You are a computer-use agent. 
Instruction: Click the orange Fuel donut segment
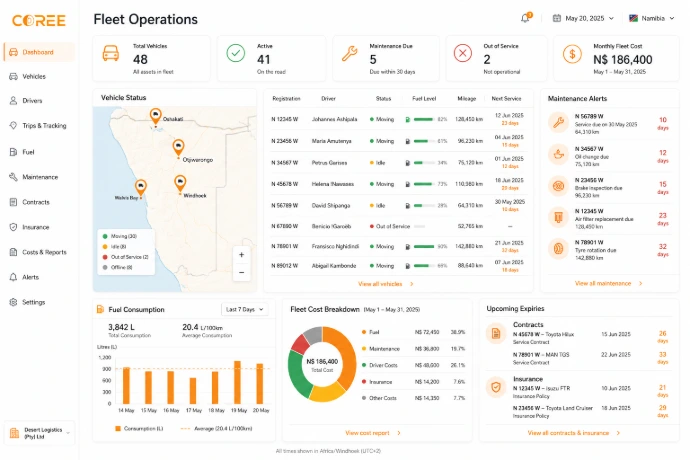coord(347,357)
